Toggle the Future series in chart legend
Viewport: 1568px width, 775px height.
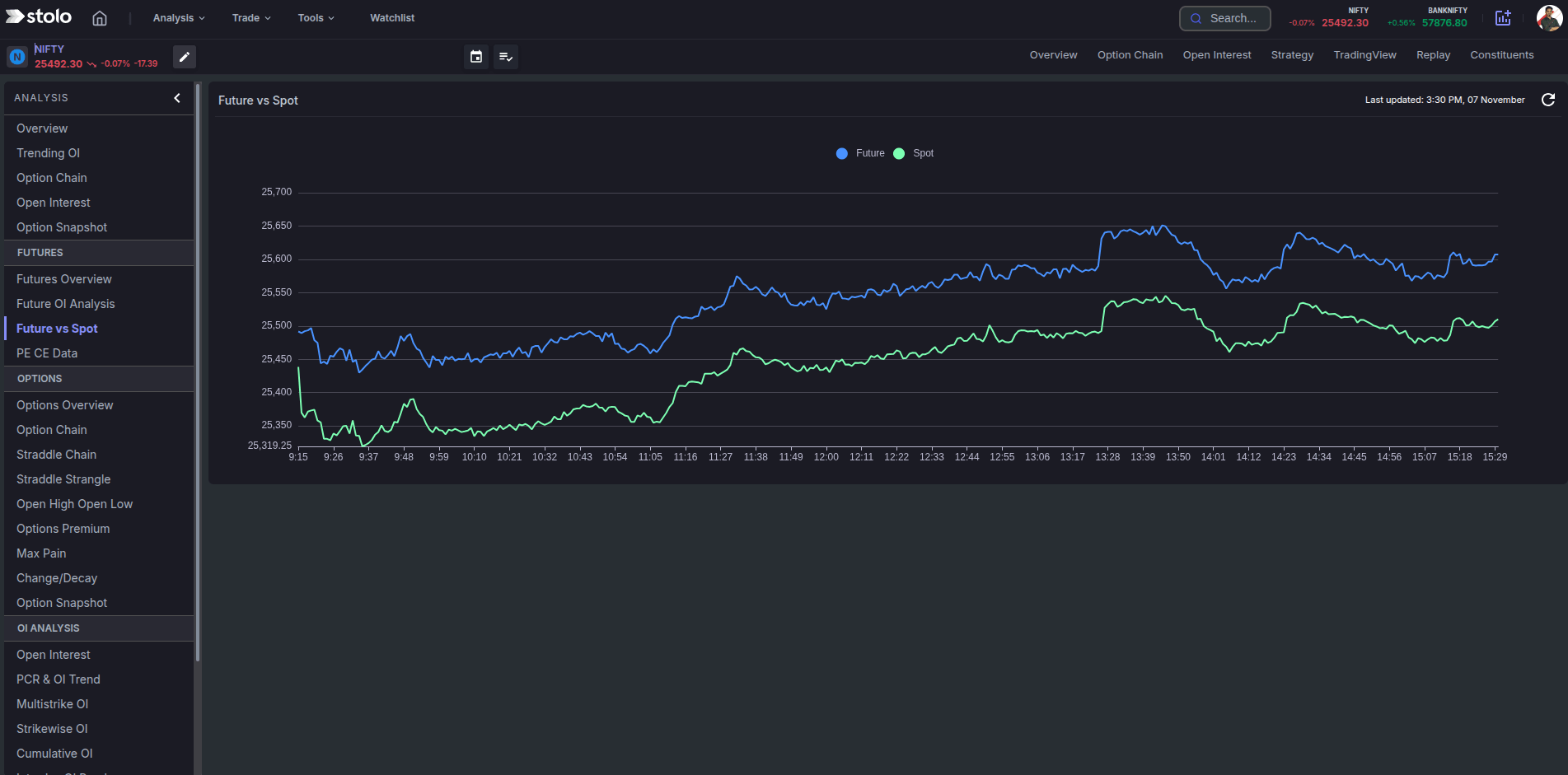click(x=860, y=153)
